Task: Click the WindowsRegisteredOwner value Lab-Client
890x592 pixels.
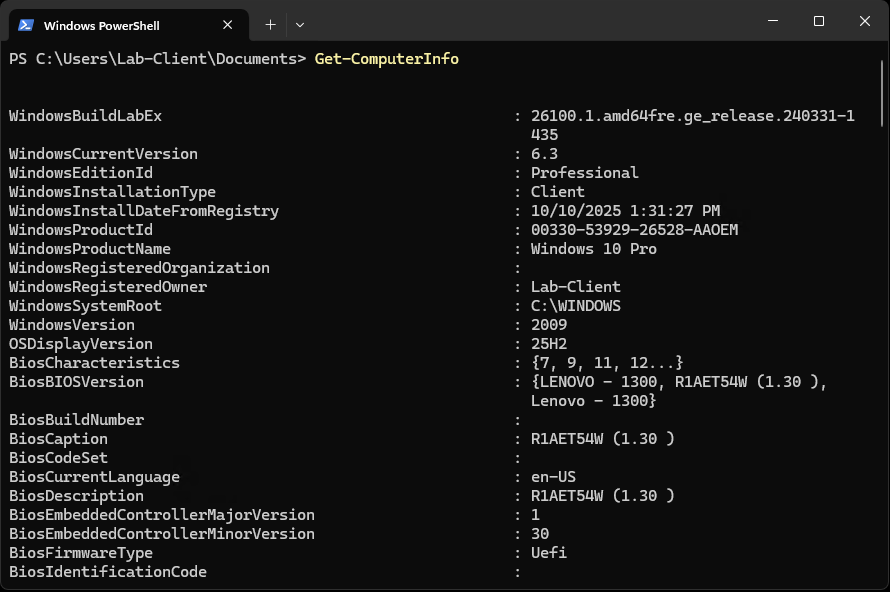Action: 570,286
